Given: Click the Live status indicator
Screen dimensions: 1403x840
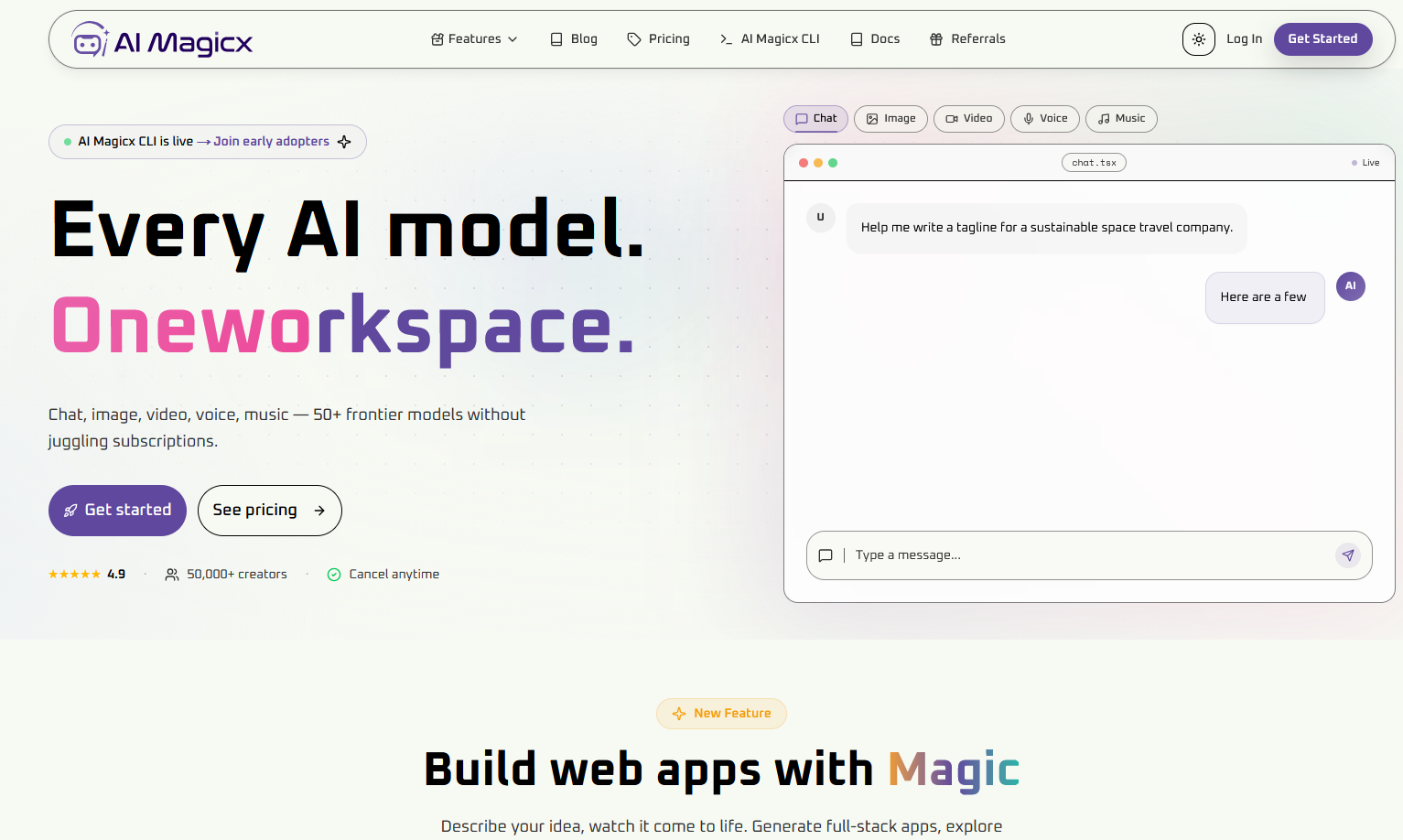Looking at the screenshot, I should tap(1365, 162).
